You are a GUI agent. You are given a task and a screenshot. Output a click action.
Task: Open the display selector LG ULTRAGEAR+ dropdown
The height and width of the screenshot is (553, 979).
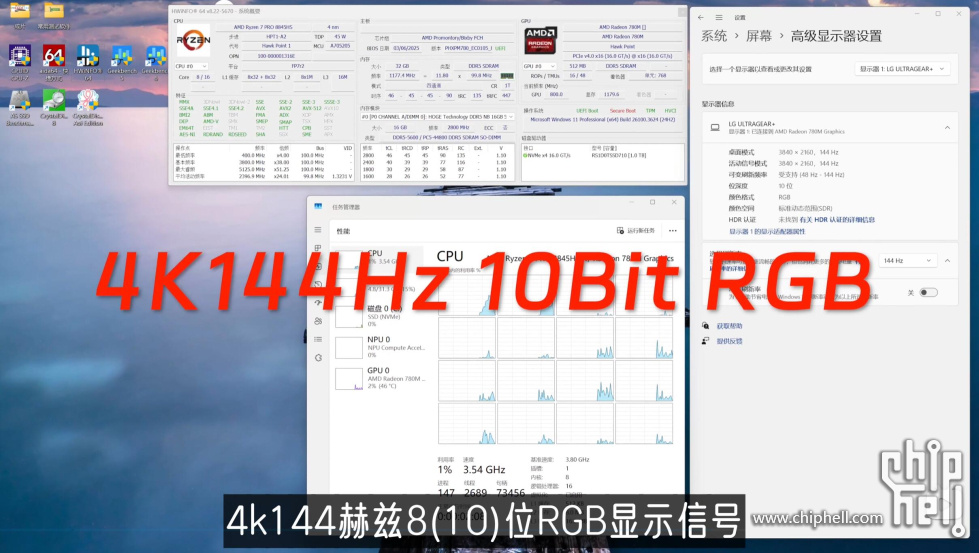[x=902, y=69]
